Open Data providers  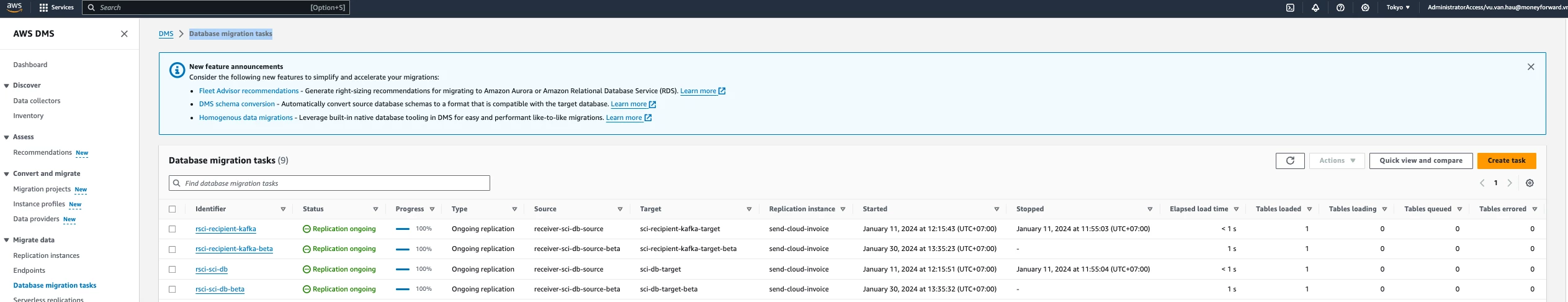coord(36,219)
